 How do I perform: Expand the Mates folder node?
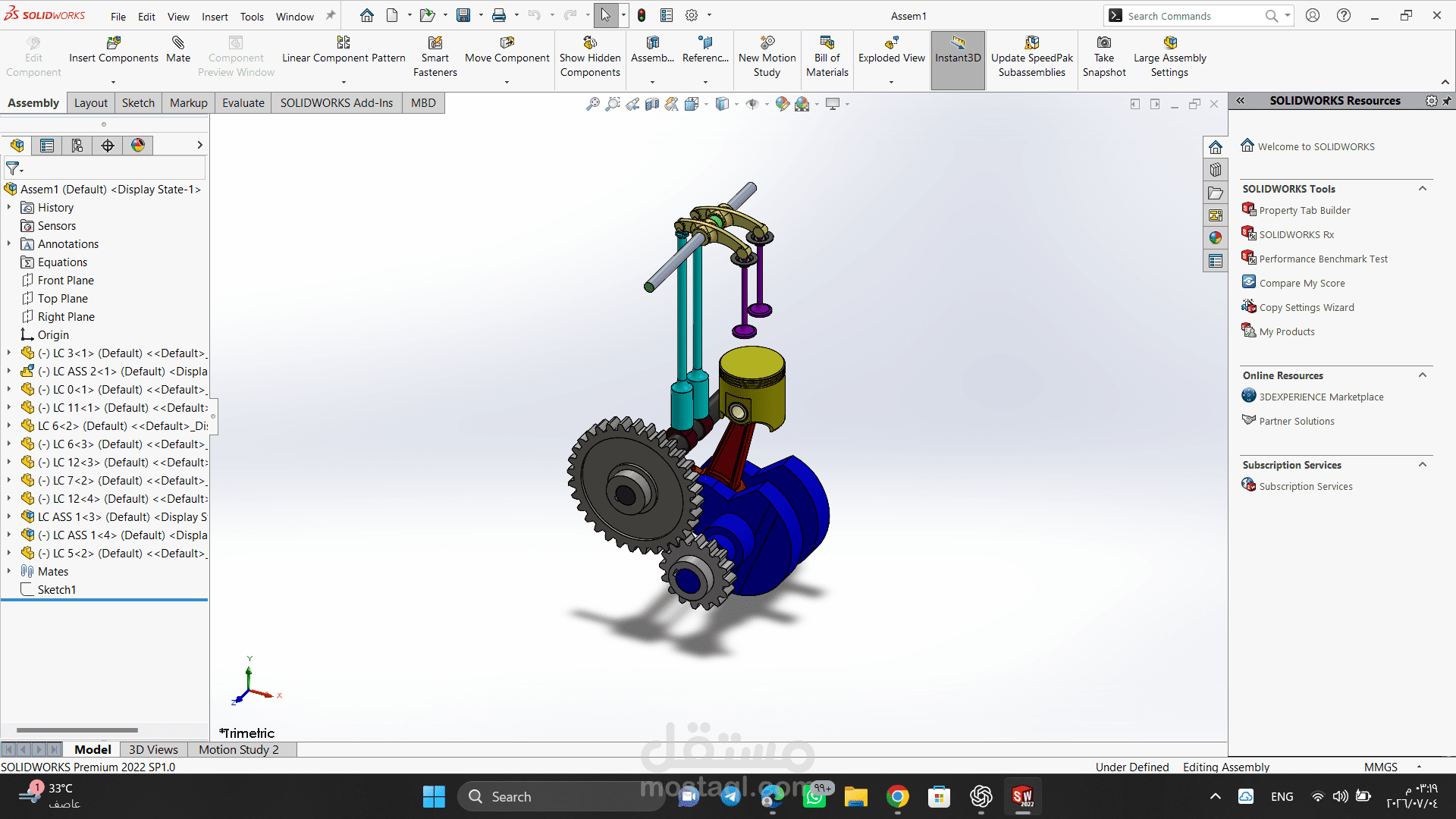pyautogui.click(x=9, y=571)
